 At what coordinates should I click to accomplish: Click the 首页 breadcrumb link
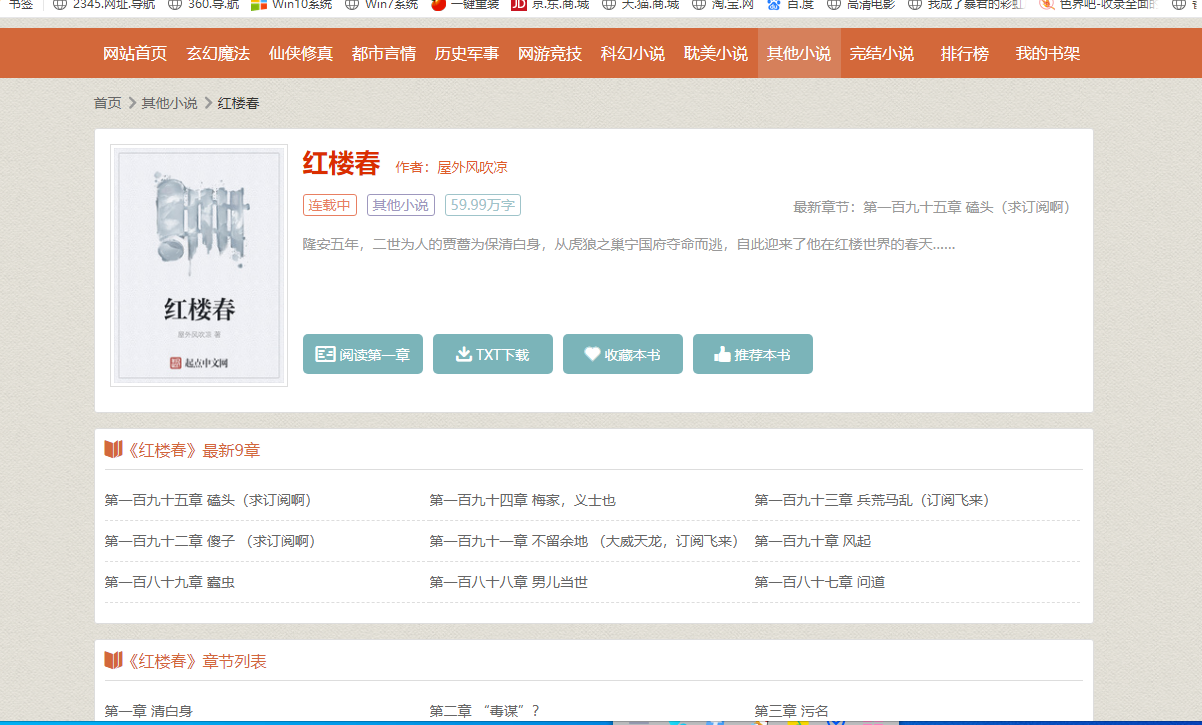(107, 103)
